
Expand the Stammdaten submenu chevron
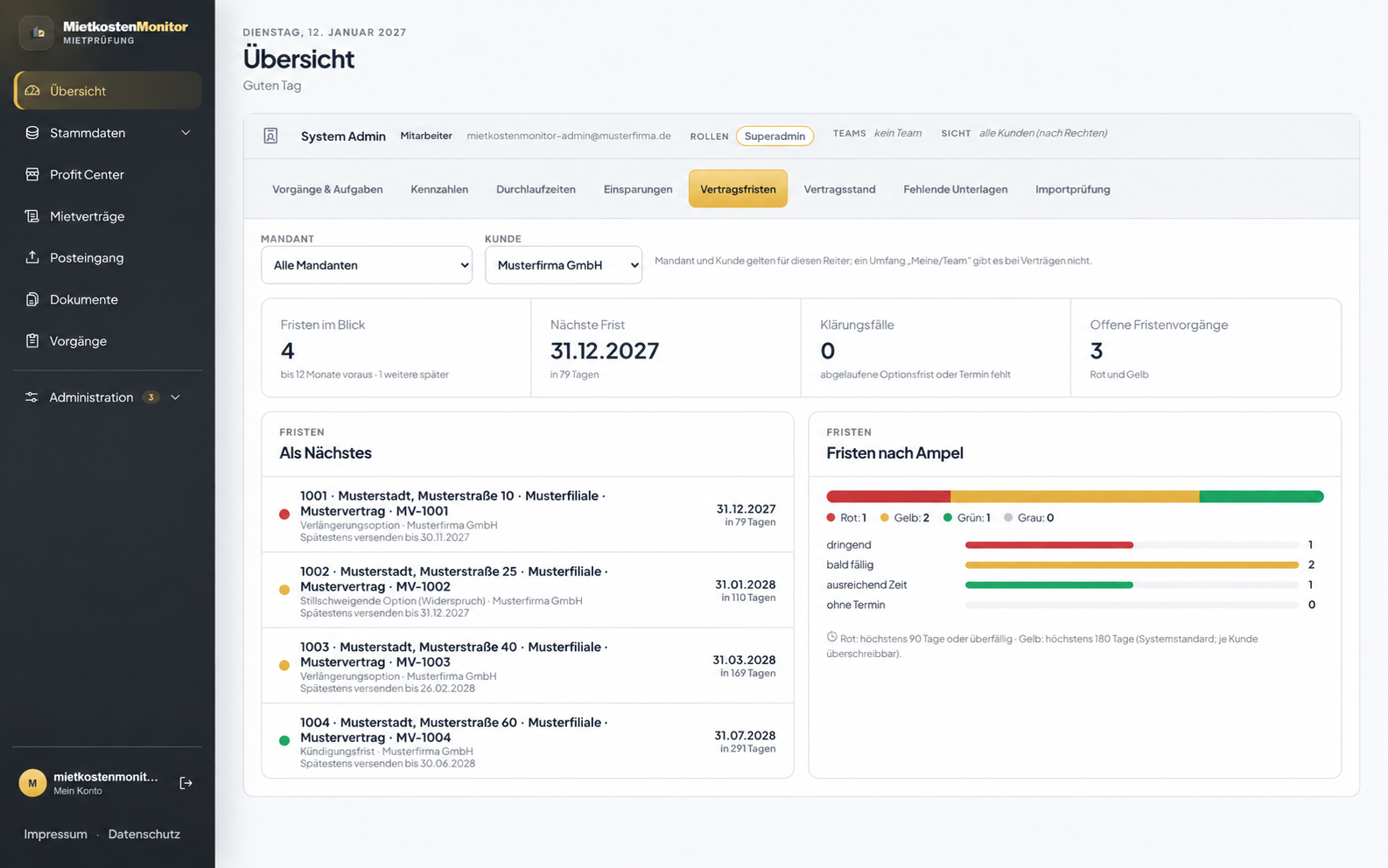(x=186, y=133)
